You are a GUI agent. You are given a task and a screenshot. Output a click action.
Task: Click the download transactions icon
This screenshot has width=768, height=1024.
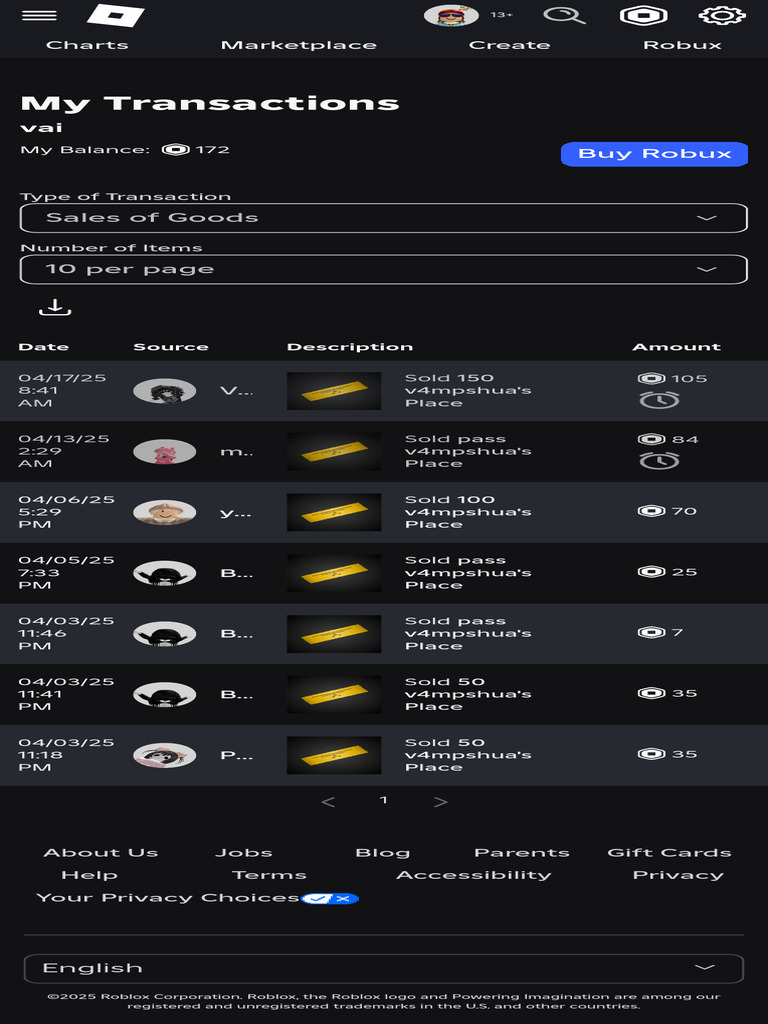pyautogui.click(x=55, y=308)
